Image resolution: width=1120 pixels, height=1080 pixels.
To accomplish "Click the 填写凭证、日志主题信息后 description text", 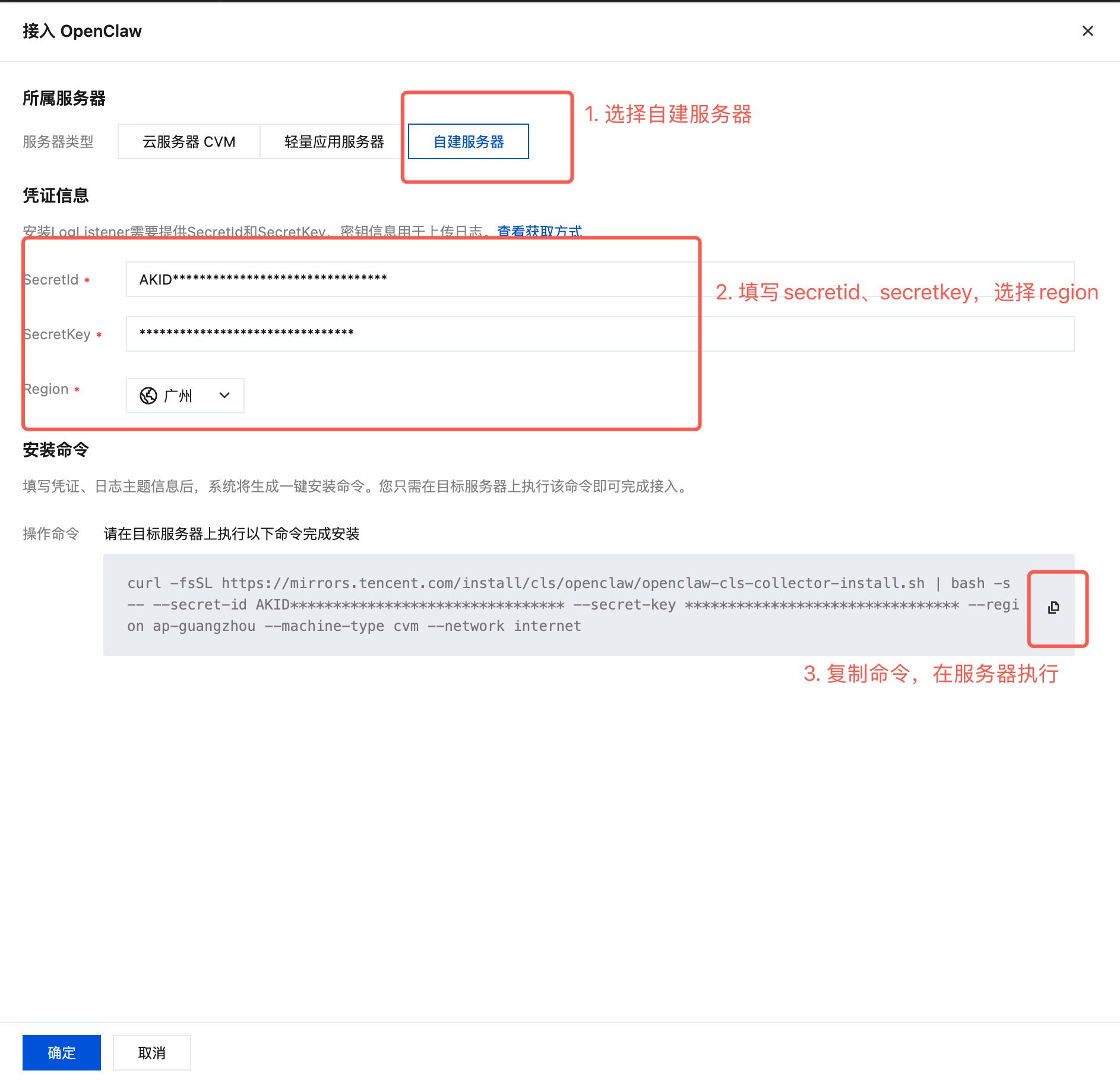I will tap(356, 487).
